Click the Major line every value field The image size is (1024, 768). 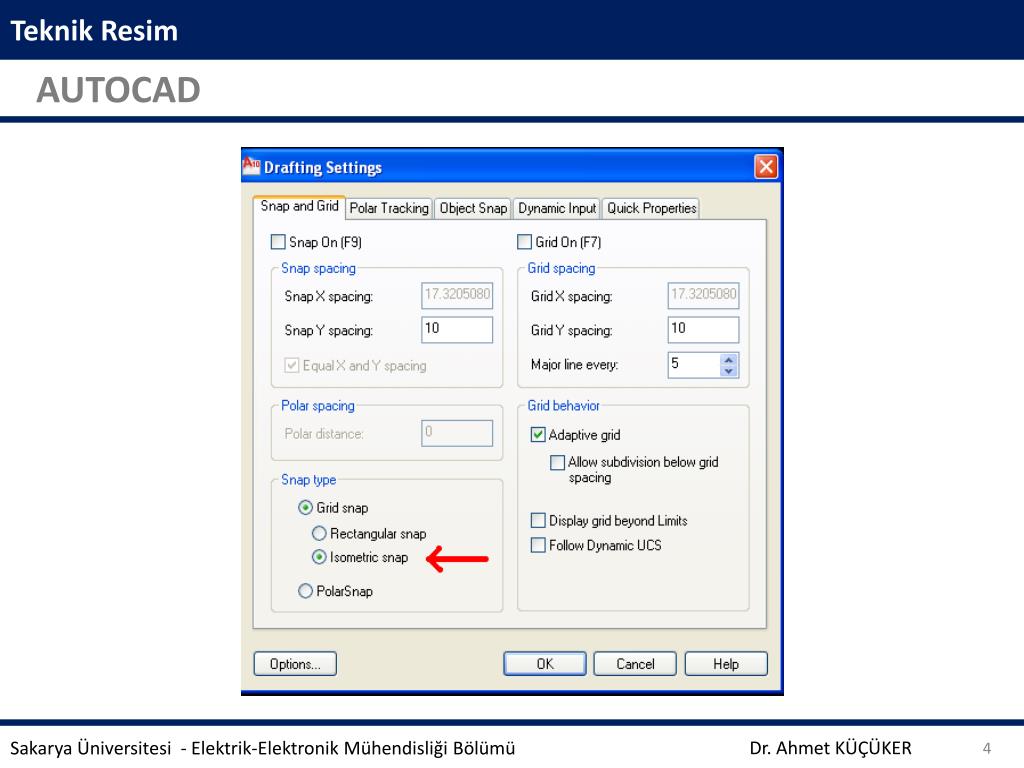694,364
